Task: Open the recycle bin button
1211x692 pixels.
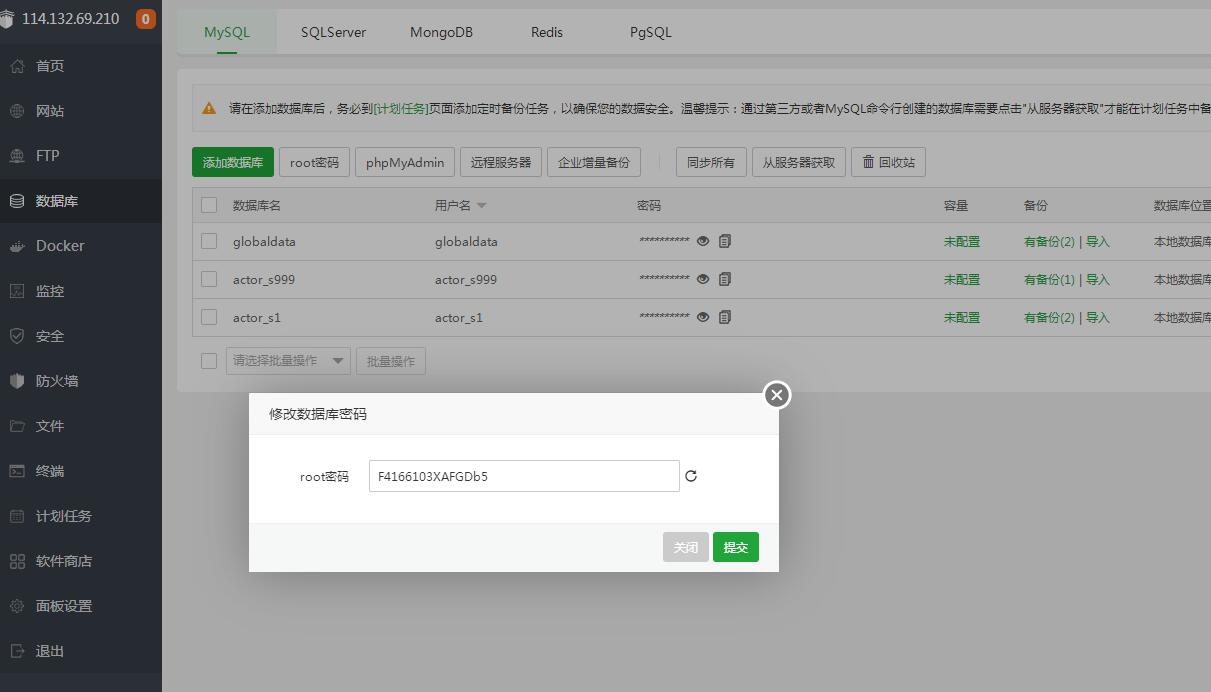Action: pos(888,162)
